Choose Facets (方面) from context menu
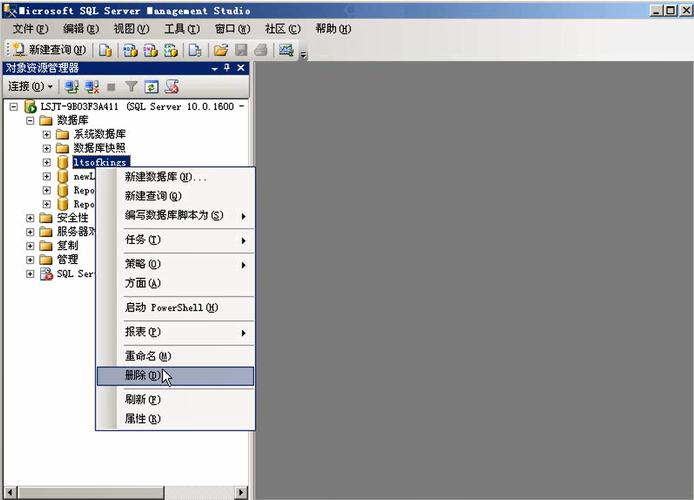 [x=176, y=283]
